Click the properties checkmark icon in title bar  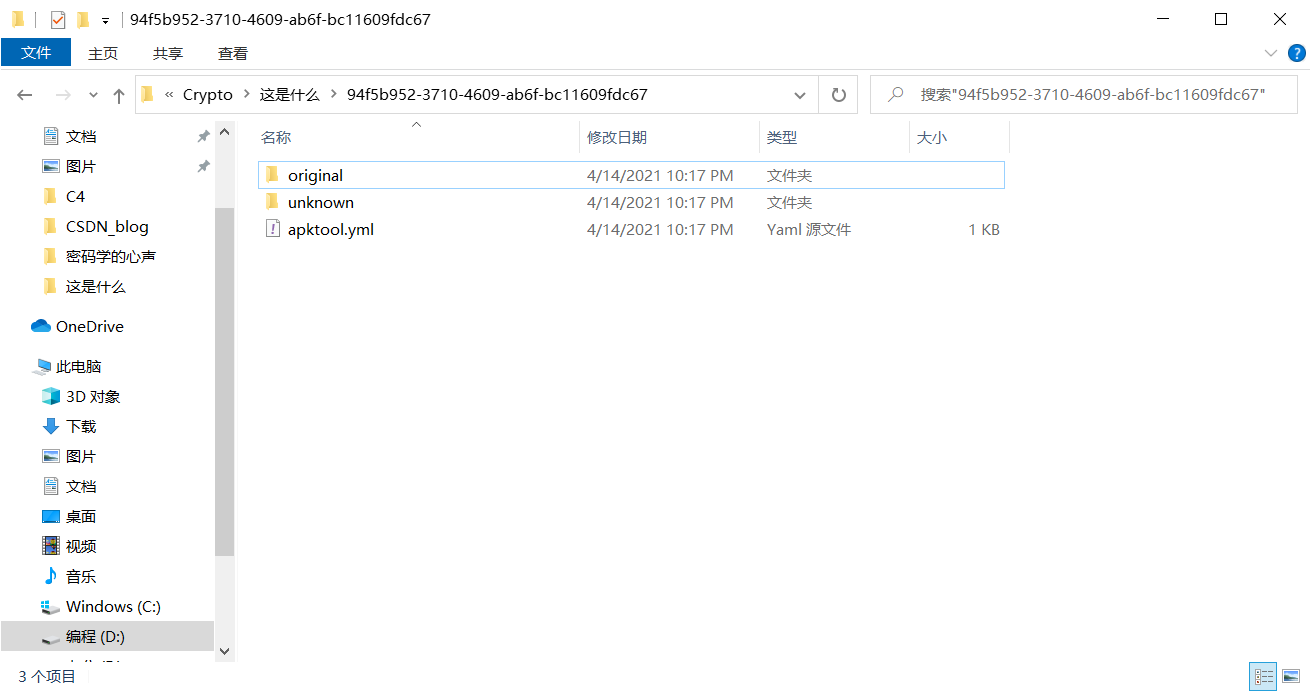(58, 19)
